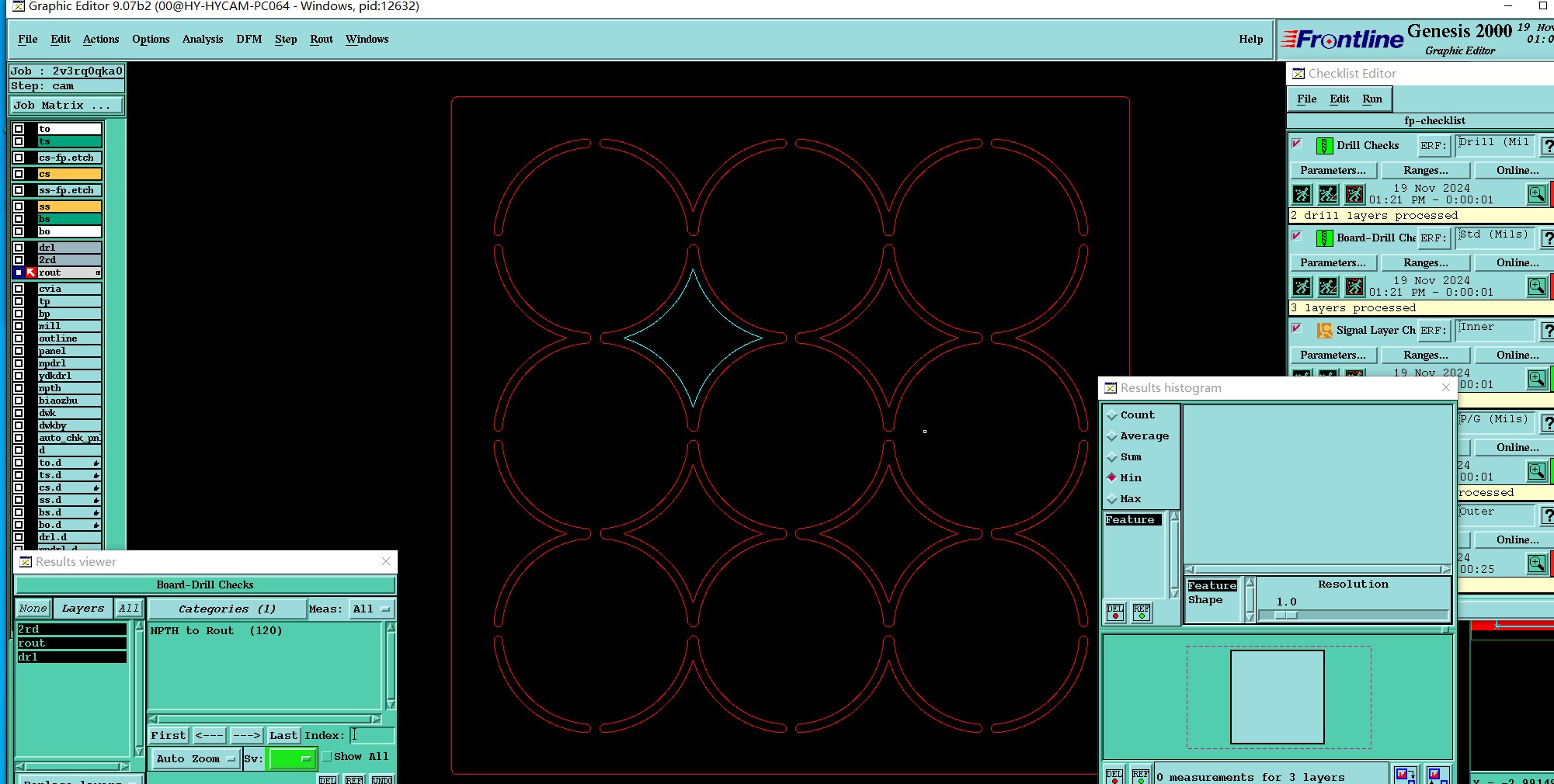Open the magnifier results viewer beside the Outer check
This screenshot has width=1554, height=784.
click(x=1537, y=564)
